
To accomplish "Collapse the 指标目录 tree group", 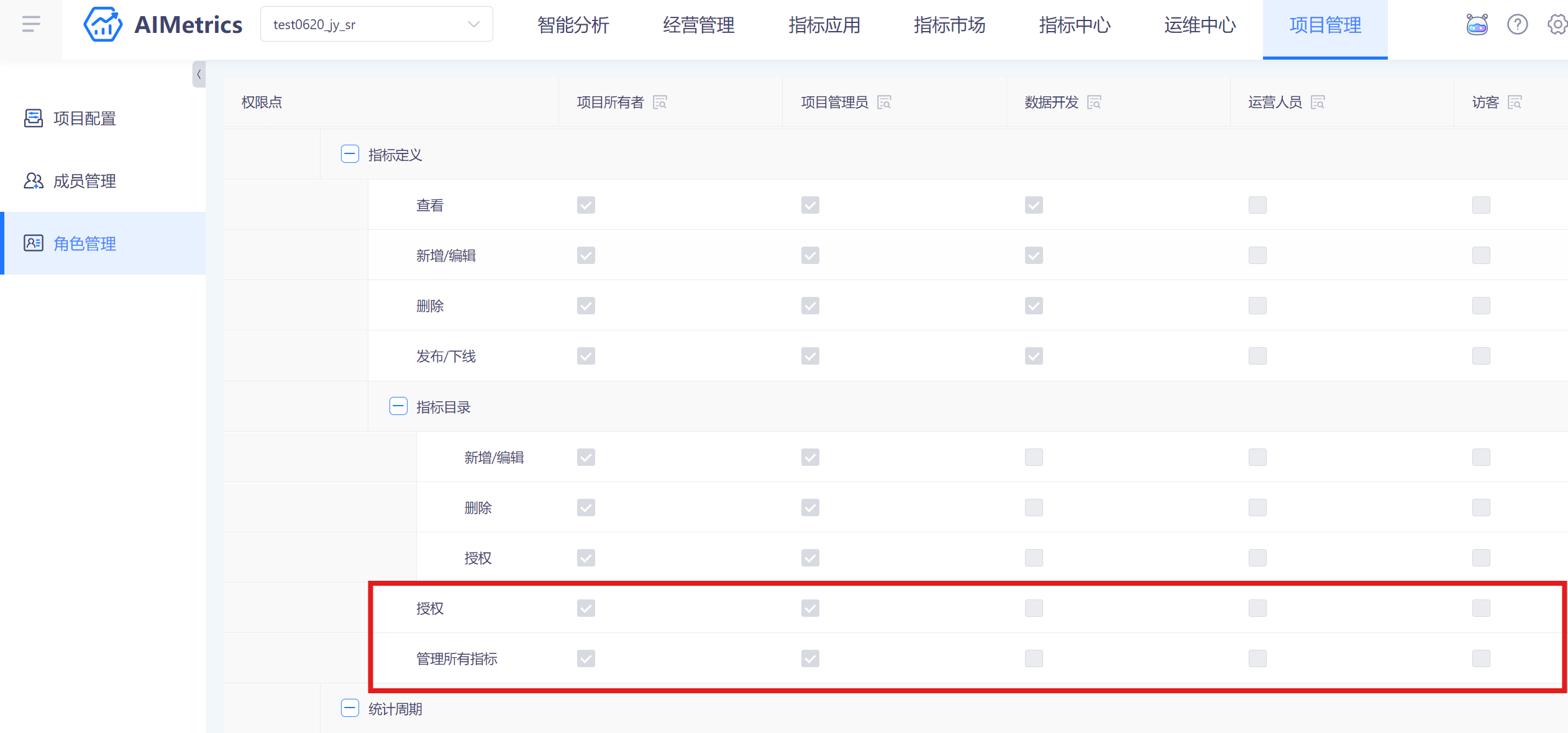I will point(398,406).
